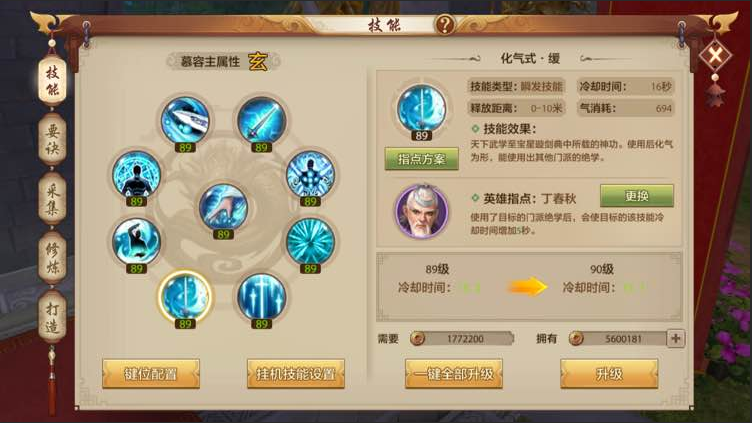Go to the 修炼 side tab
752x423 pixels.
pos(52,257)
